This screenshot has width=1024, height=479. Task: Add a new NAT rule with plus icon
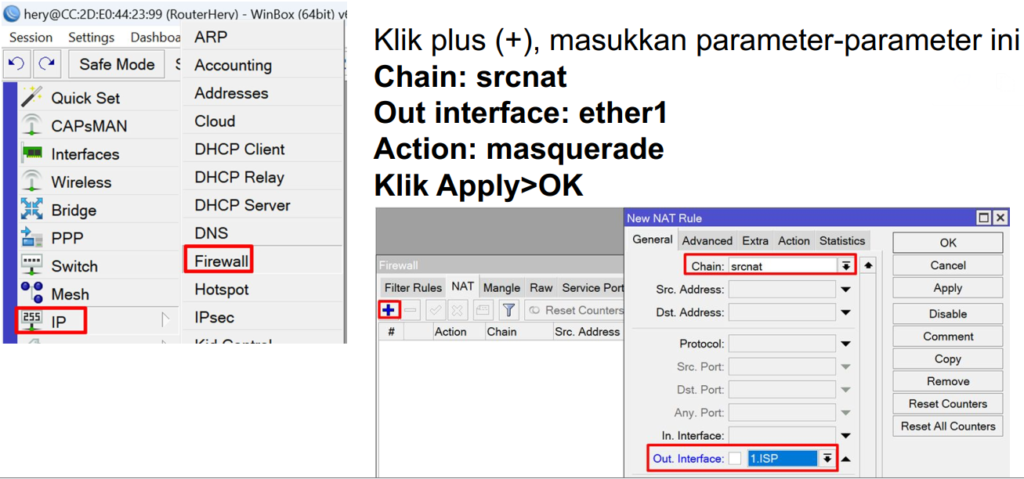pos(389,310)
